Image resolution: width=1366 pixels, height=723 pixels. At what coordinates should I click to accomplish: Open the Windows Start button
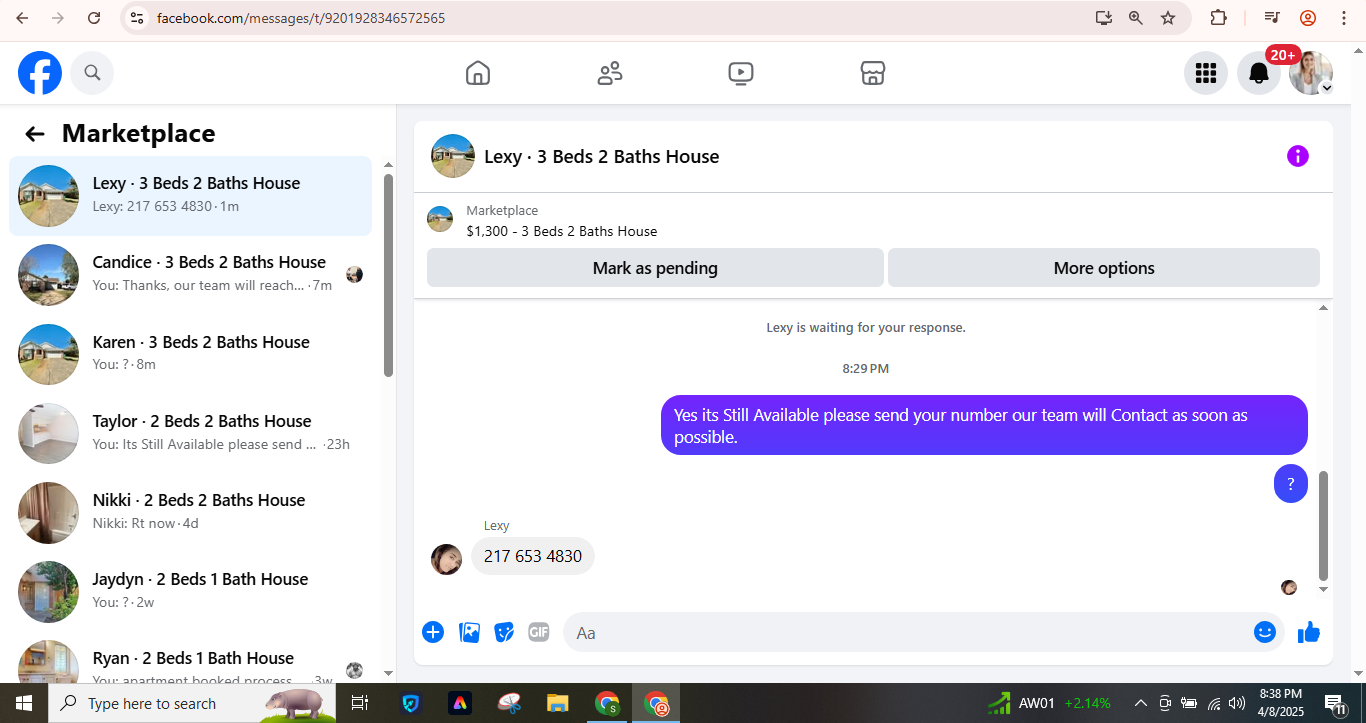(x=24, y=703)
